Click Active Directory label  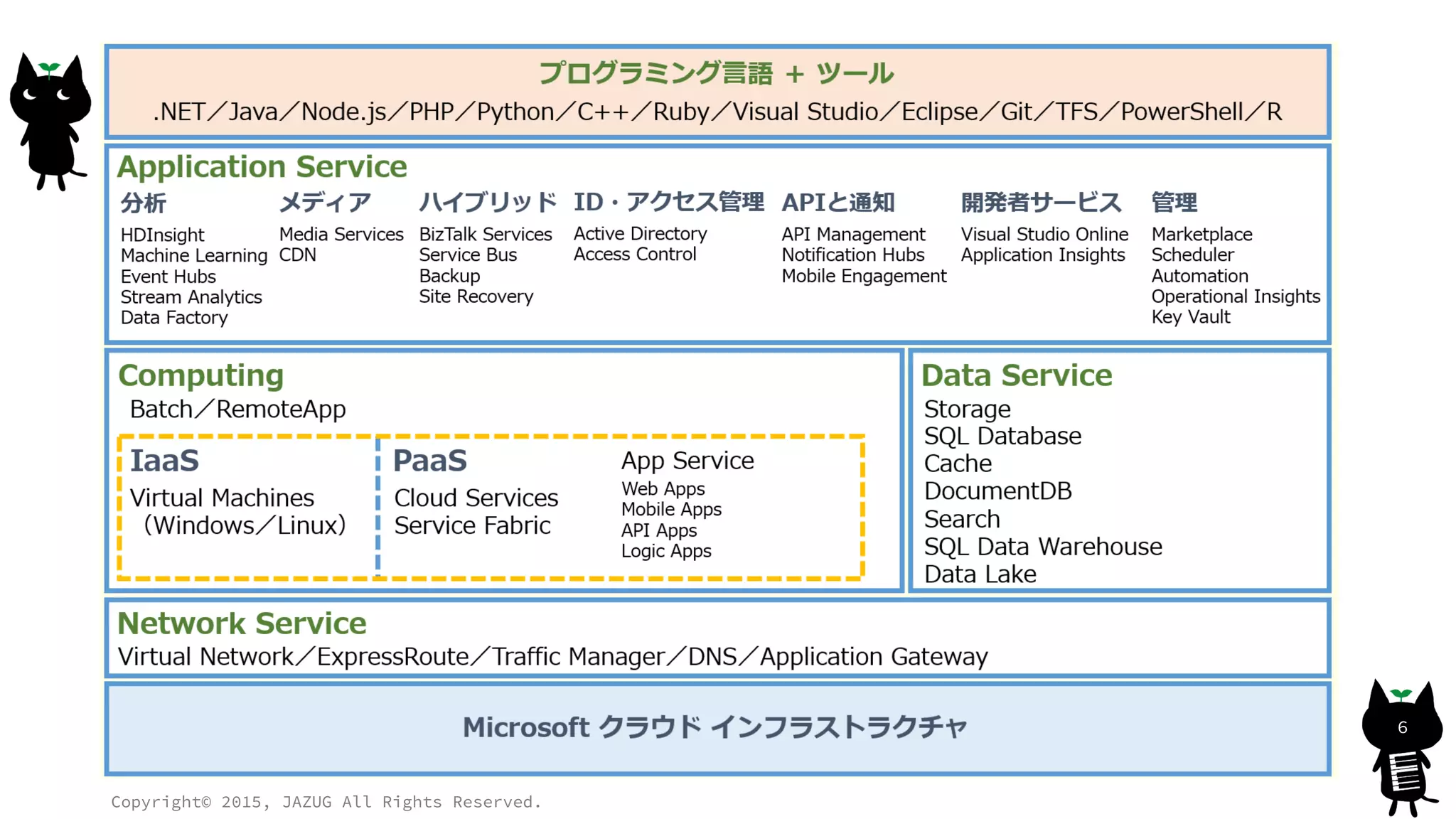(640, 233)
